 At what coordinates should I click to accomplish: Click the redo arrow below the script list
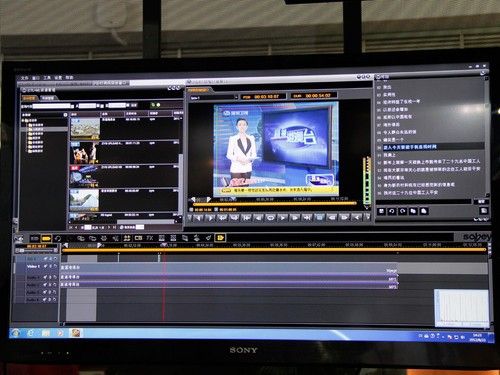[402, 211]
